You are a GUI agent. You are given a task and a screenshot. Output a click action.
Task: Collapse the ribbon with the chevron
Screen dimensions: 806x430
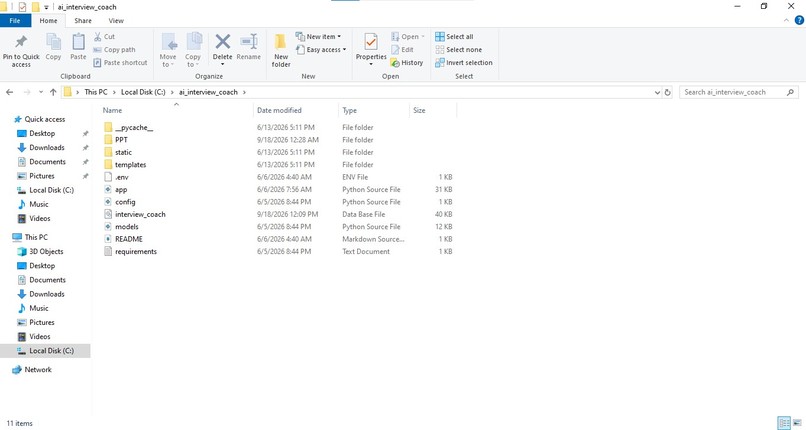pos(786,21)
